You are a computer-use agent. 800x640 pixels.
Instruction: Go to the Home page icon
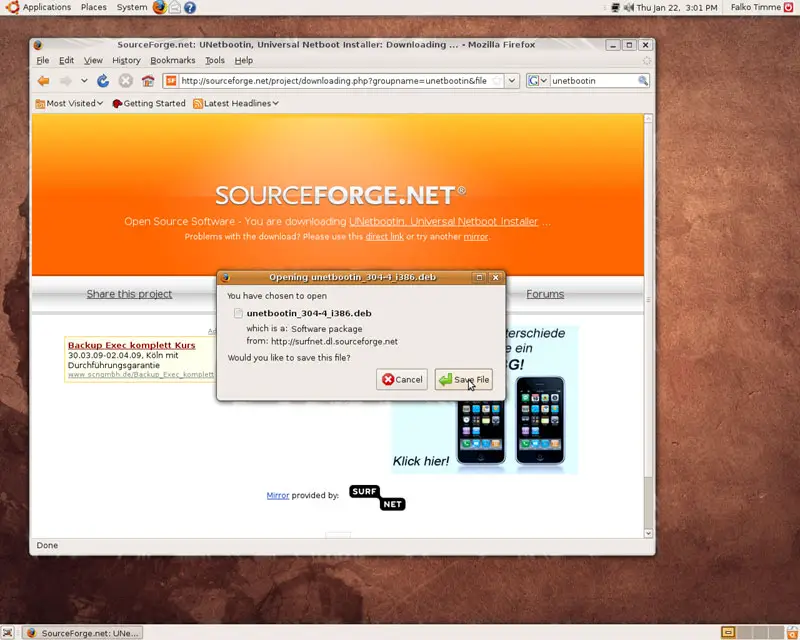point(148,81)
